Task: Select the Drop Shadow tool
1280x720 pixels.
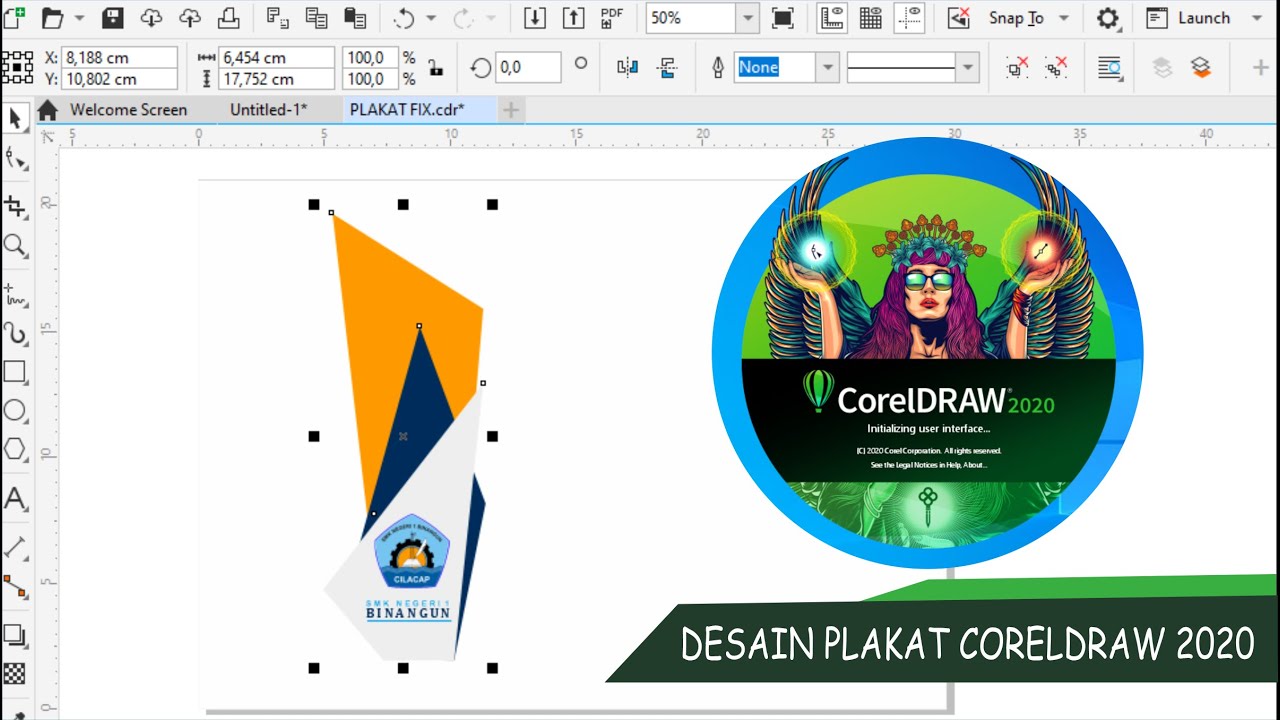Action: click(15, 635)
